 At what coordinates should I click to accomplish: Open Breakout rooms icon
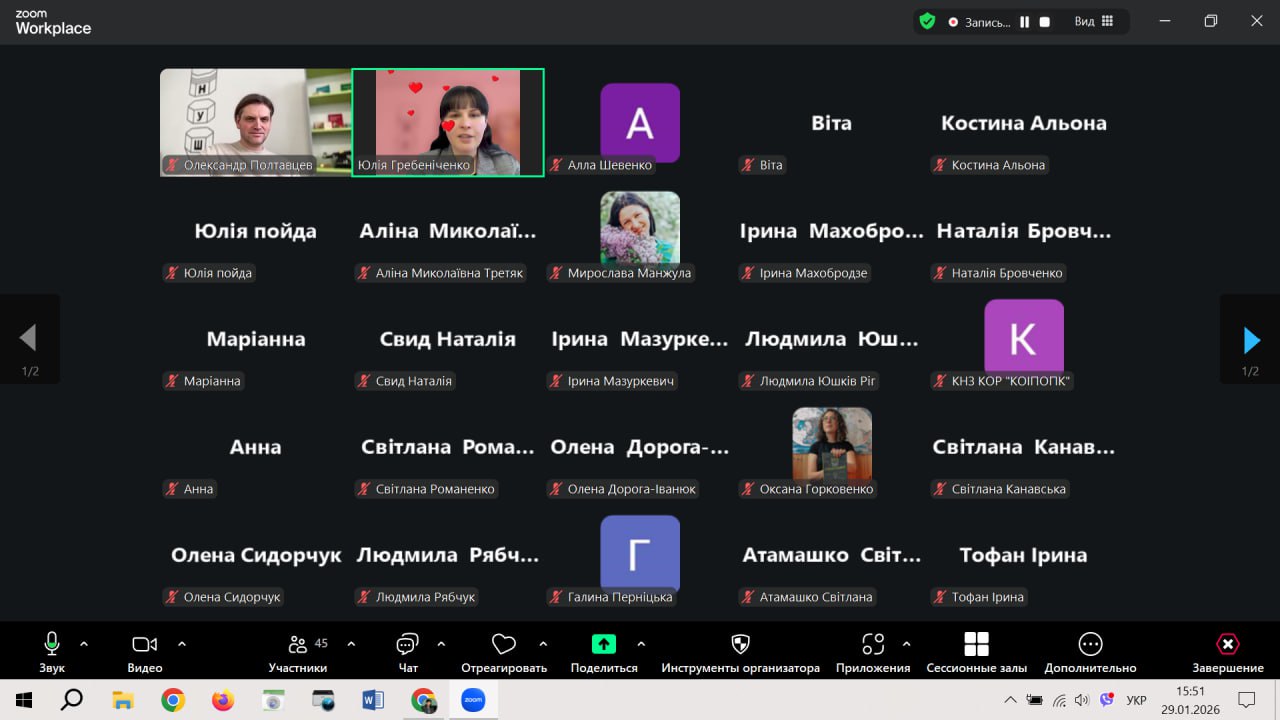[x=976, y=645]
